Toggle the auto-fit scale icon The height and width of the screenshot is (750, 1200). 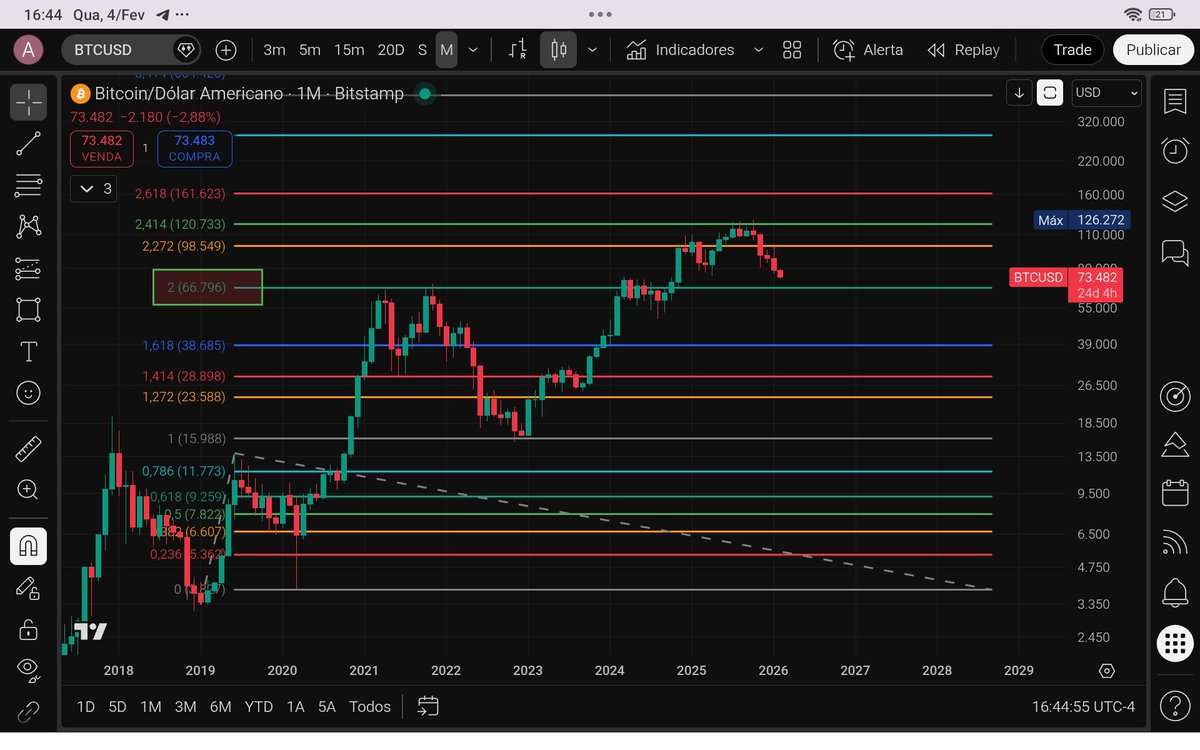pyautogui.click(x=1050, y=93)
